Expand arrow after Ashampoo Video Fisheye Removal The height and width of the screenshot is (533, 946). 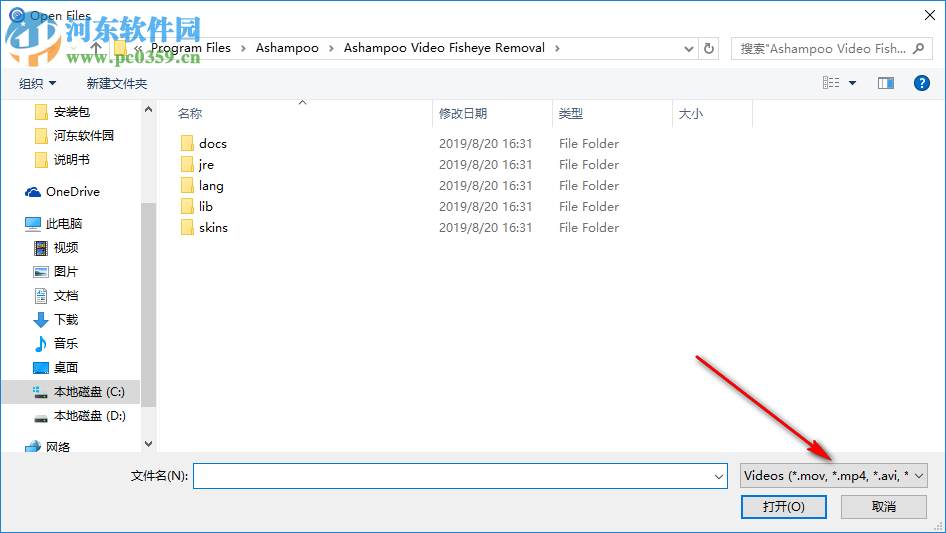557,48
